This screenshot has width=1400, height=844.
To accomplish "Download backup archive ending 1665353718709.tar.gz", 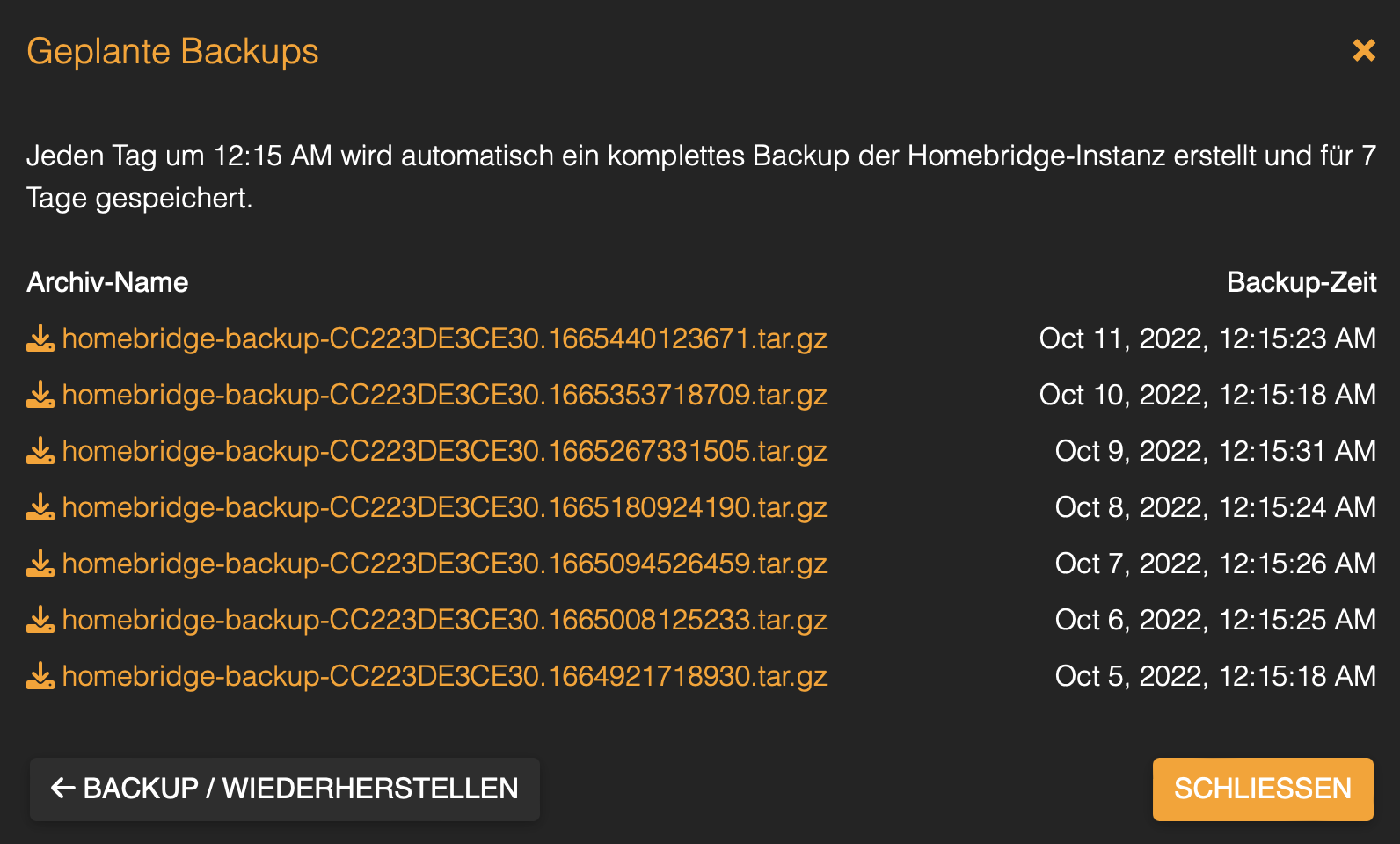I will 444,395.
